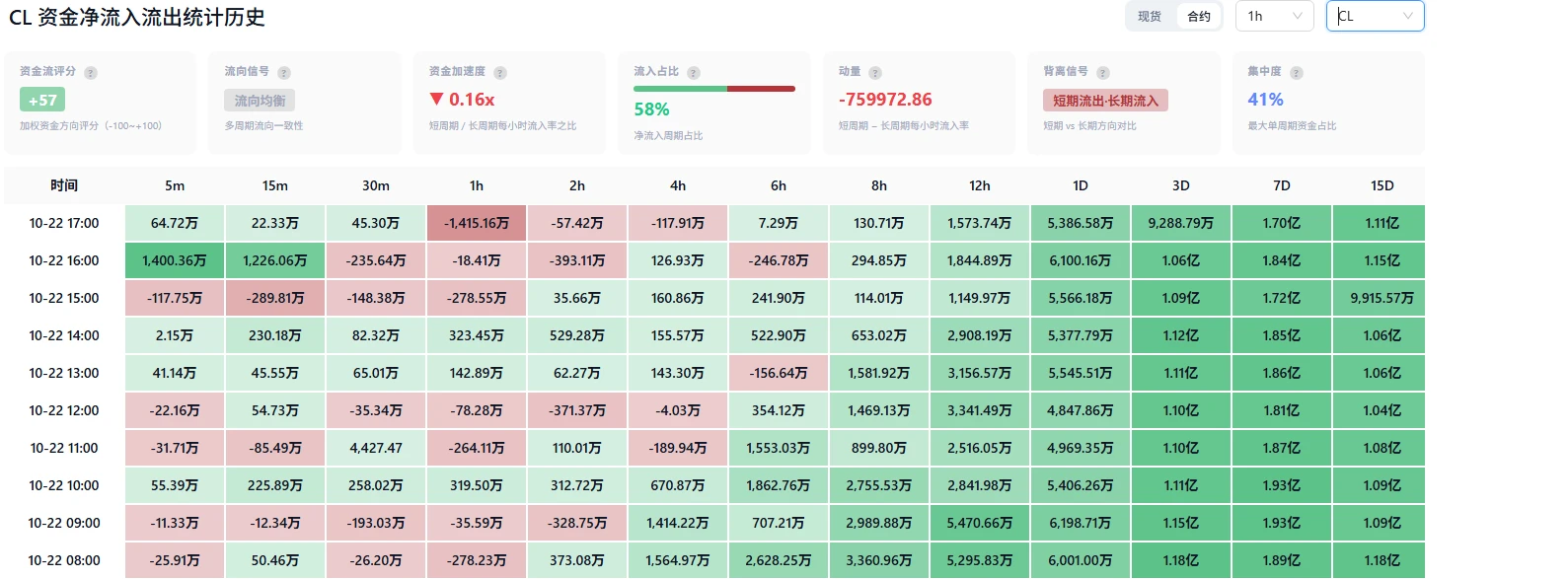The width and height of the screenshot is (1568, 579).
Task: Click the page title CL 资金净流入流出统计历史
Action: click(137, 17)
